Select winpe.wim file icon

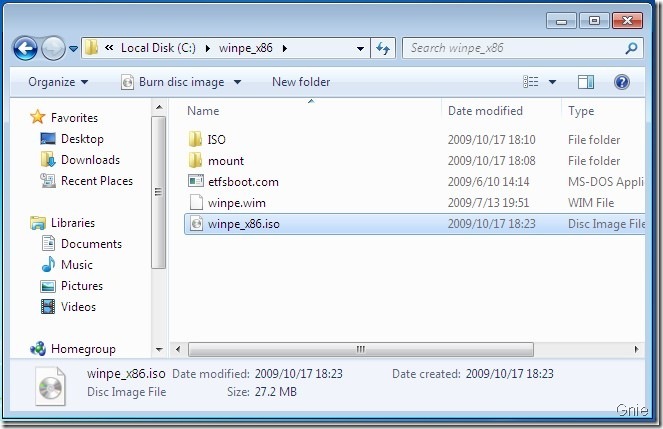196,202
